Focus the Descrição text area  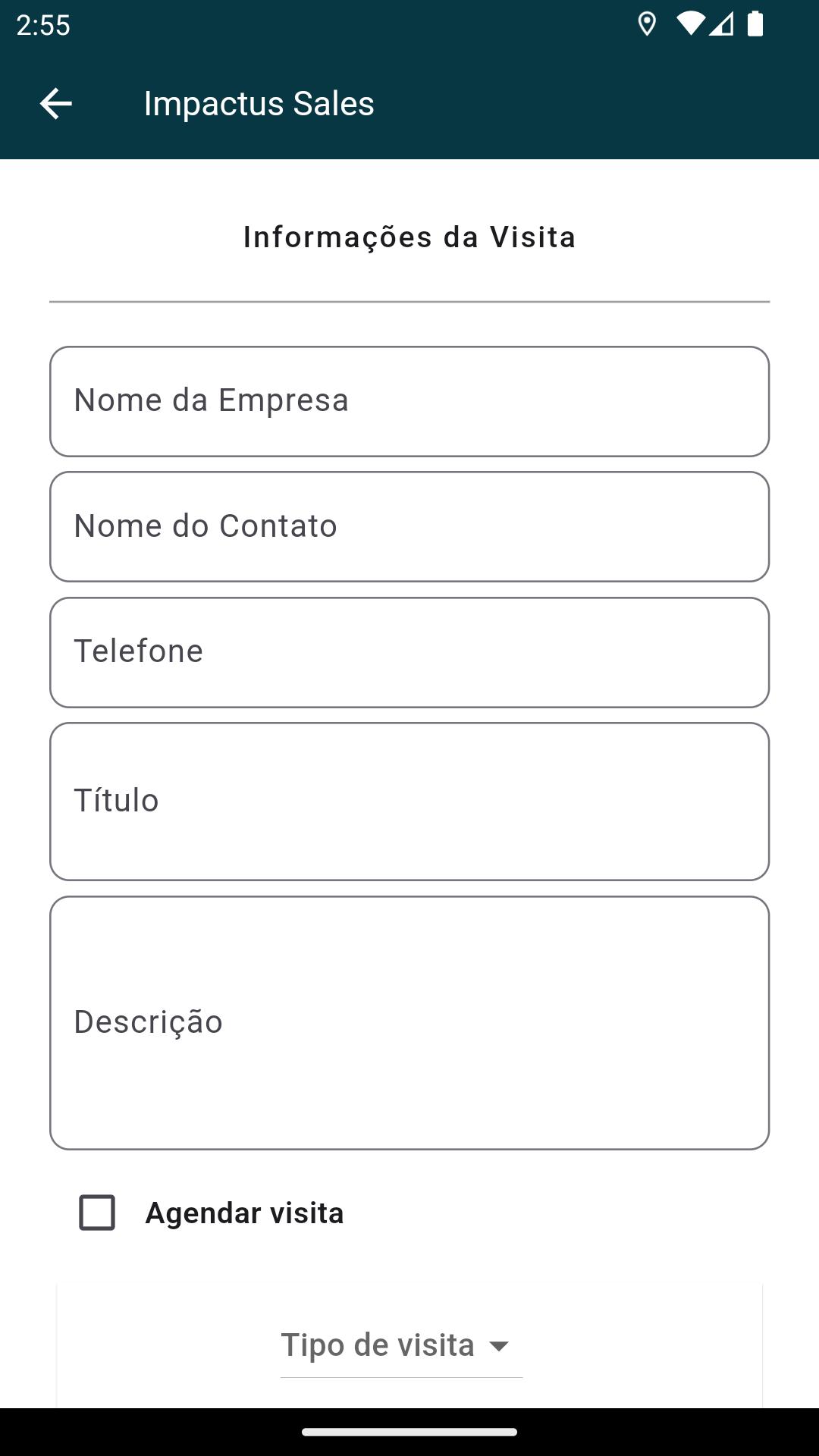coord(409,1023)
